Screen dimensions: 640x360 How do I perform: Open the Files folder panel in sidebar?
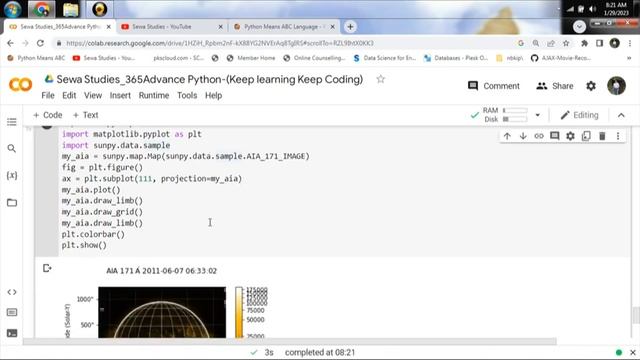12,202
